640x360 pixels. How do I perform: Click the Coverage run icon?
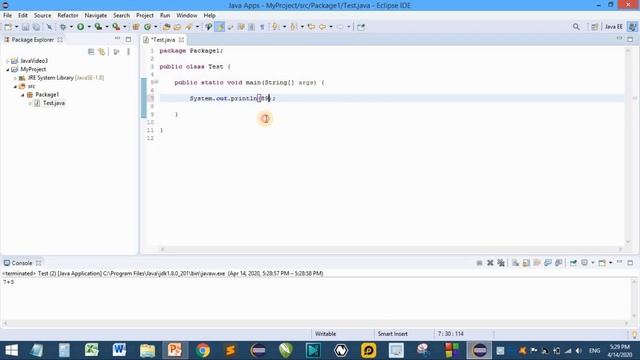98,27
